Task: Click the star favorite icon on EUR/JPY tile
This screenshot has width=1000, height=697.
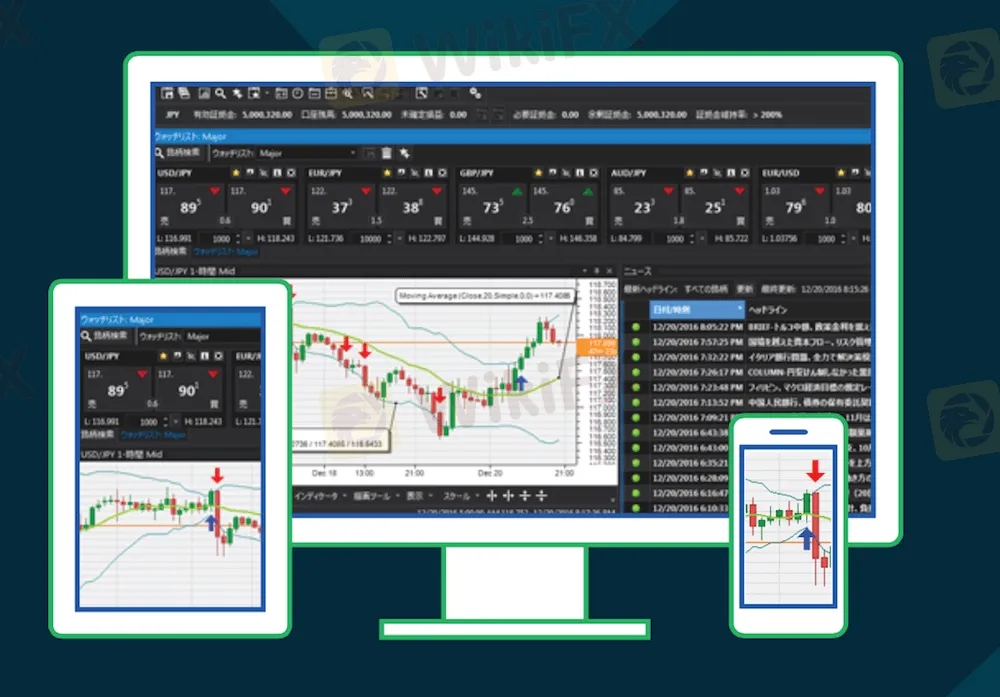Action: point(387,173)
